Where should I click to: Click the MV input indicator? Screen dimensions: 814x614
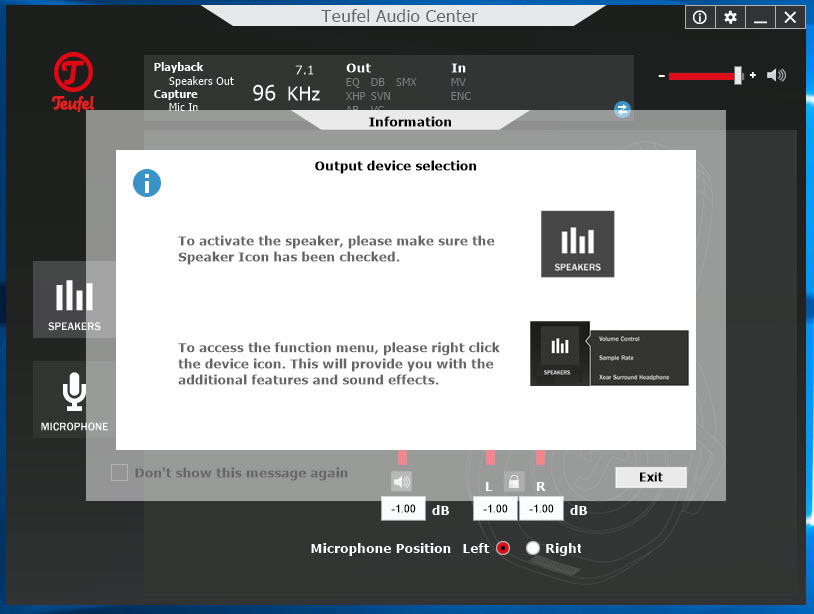458,82
